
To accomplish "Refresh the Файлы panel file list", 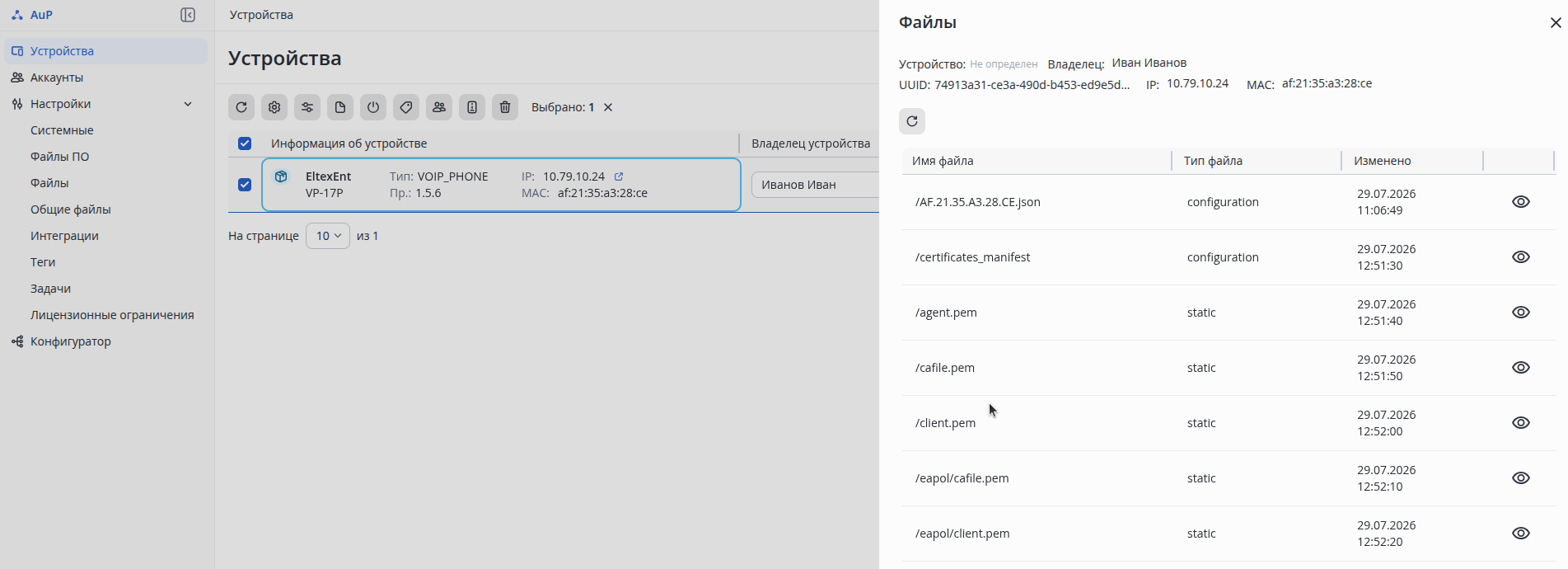I will tap(912, 121).
